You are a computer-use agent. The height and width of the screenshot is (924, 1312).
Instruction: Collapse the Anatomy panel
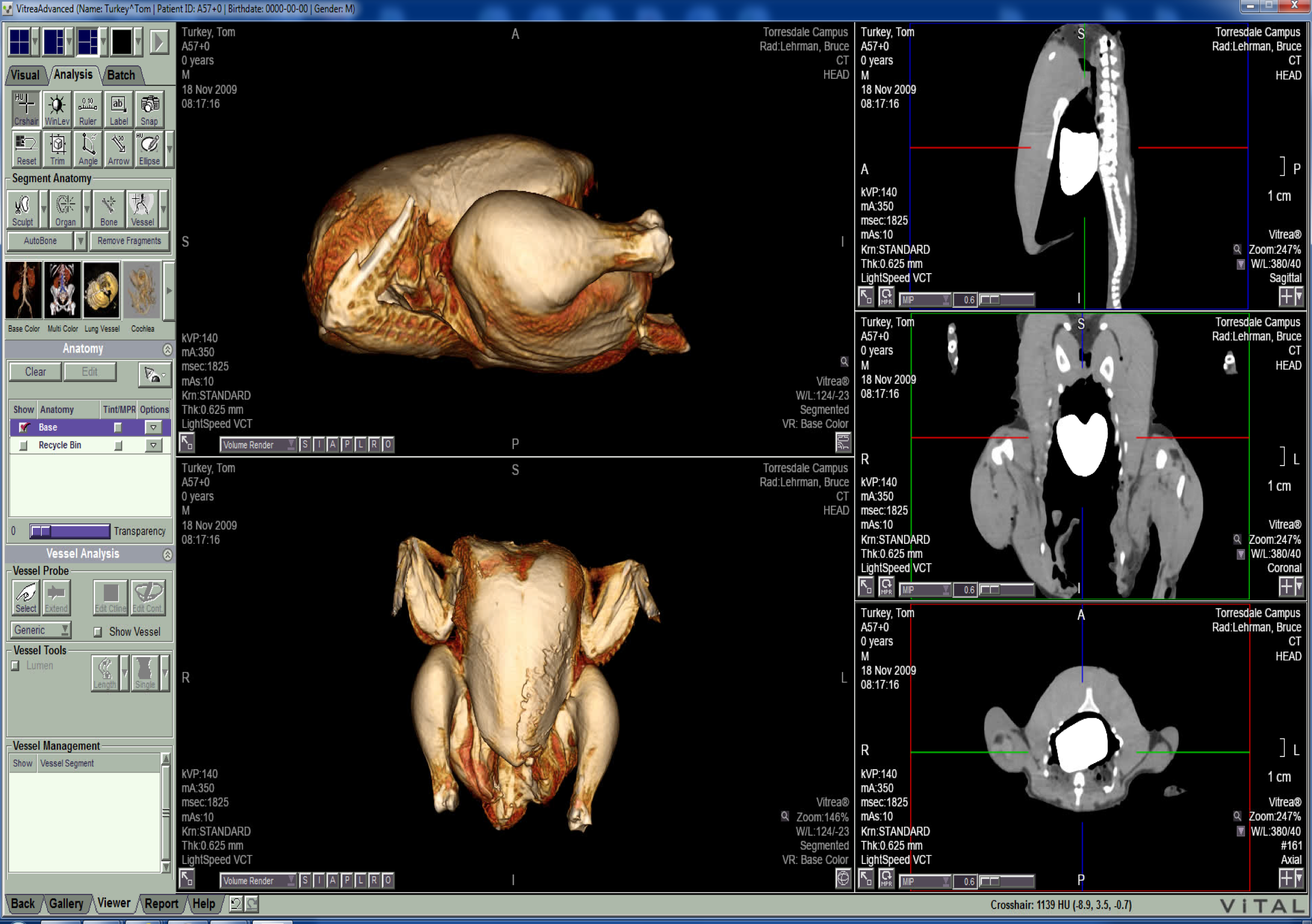168,349
